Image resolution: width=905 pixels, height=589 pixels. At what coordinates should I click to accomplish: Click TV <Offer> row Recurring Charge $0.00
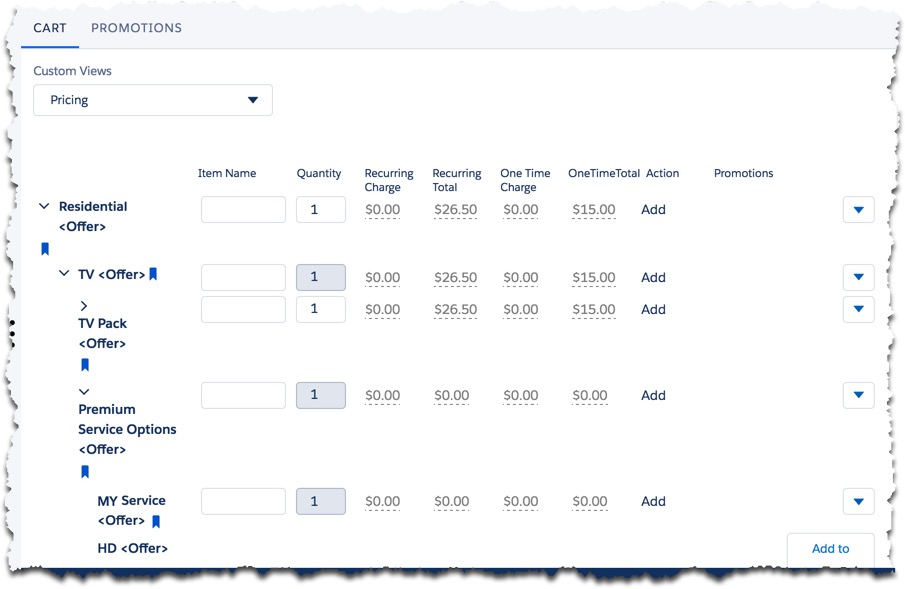pyautogui.click(x=383, y=277)
